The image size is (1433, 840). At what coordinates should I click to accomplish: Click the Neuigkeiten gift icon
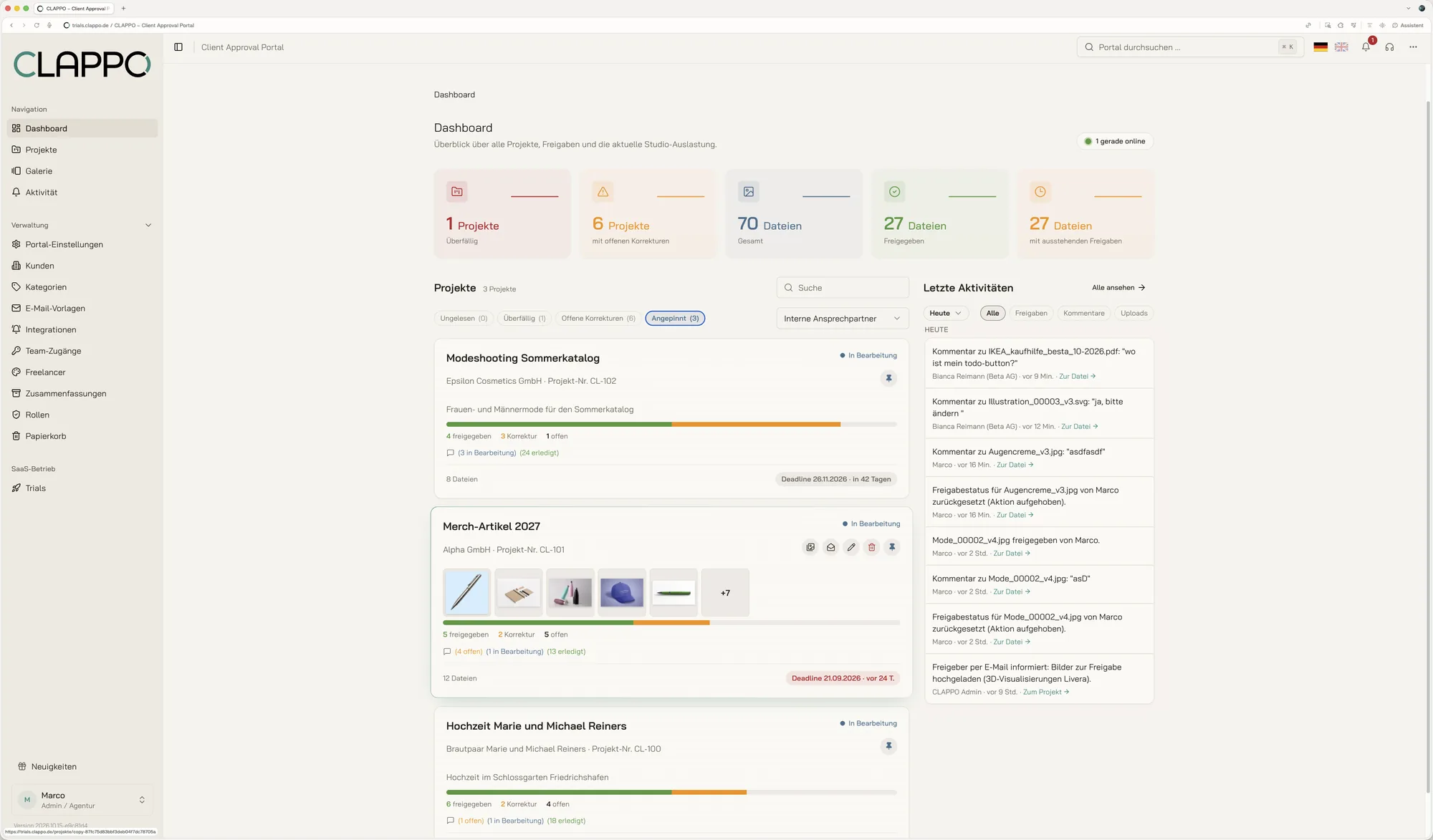[22, 766]
